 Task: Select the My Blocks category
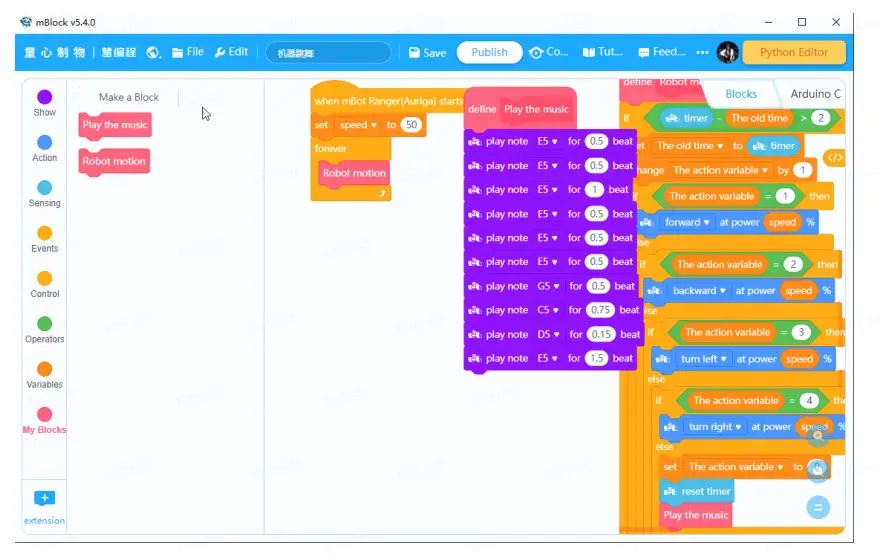44,421
